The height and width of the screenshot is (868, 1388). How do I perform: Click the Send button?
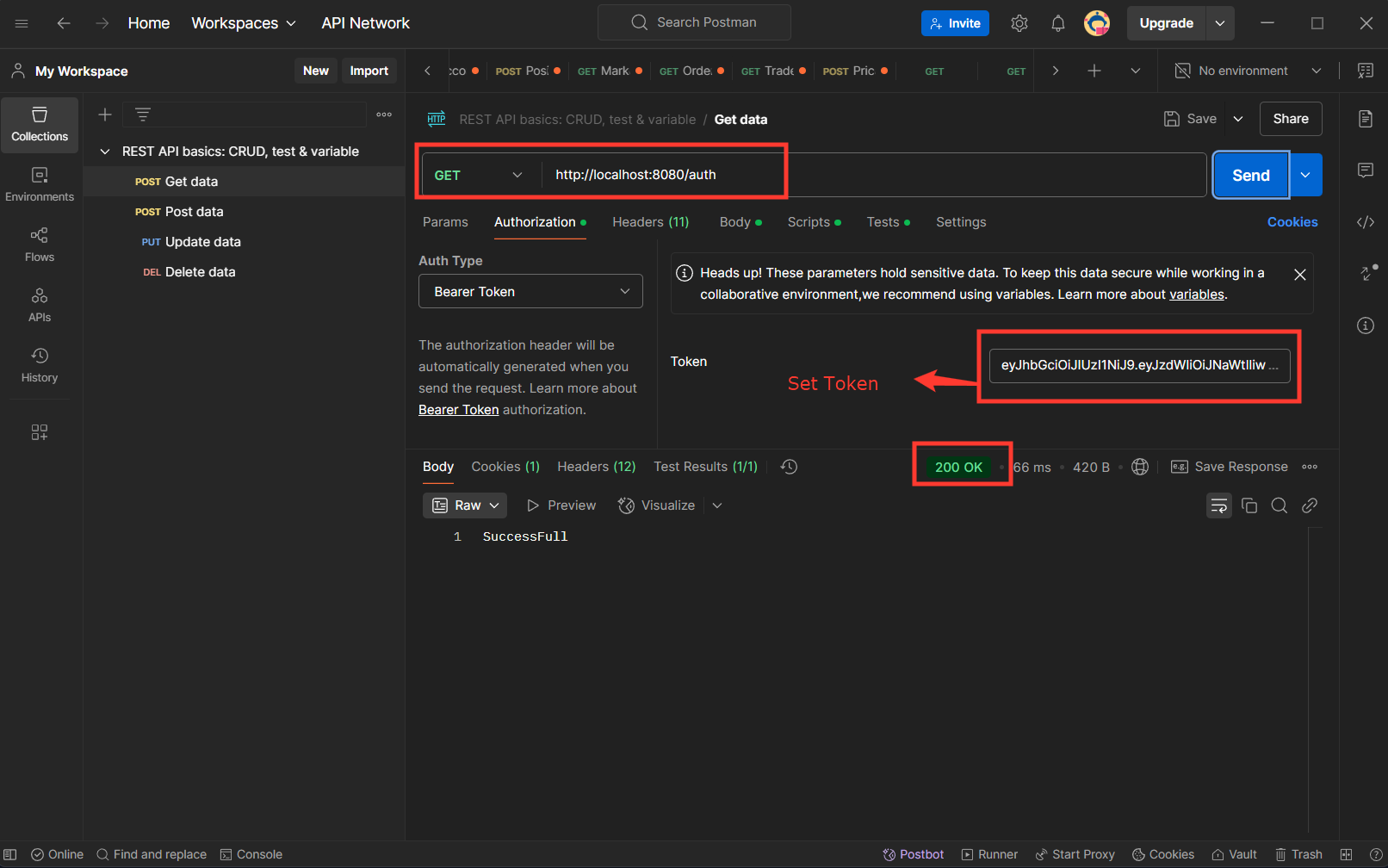pyautogui.click(x=1251, y=175)
